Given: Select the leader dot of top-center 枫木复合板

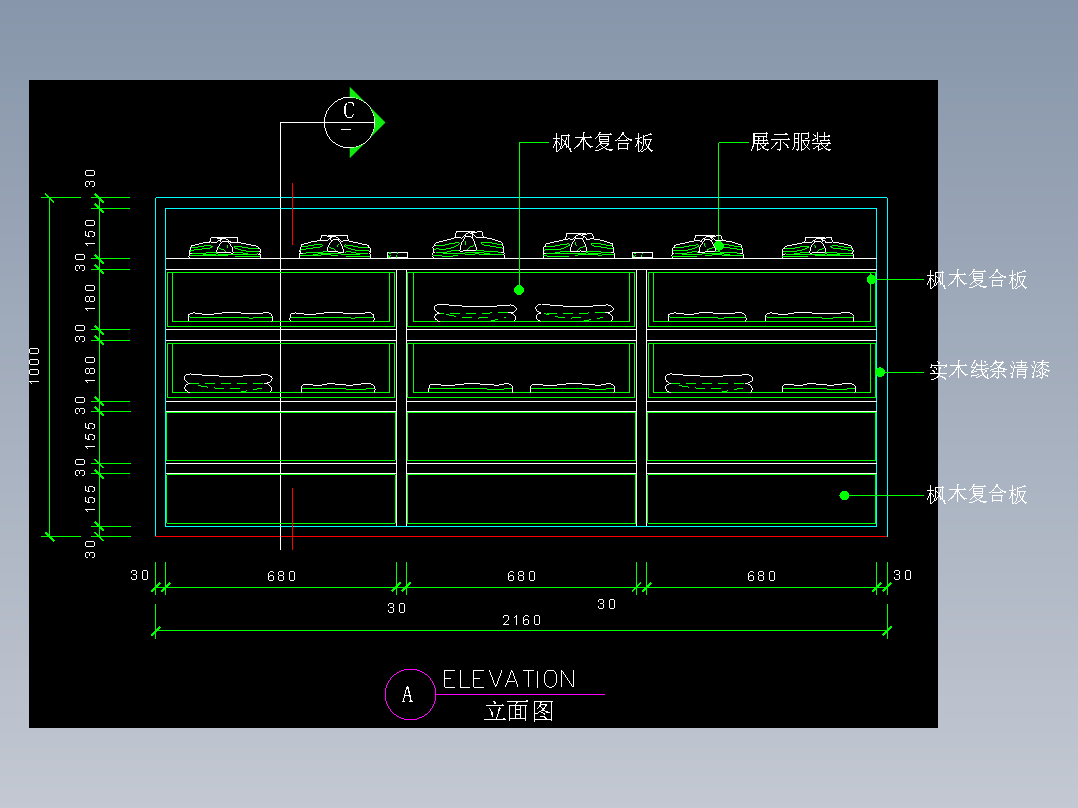Looking at the screenshot, I should pyautogui.click(x=519, y=290).
